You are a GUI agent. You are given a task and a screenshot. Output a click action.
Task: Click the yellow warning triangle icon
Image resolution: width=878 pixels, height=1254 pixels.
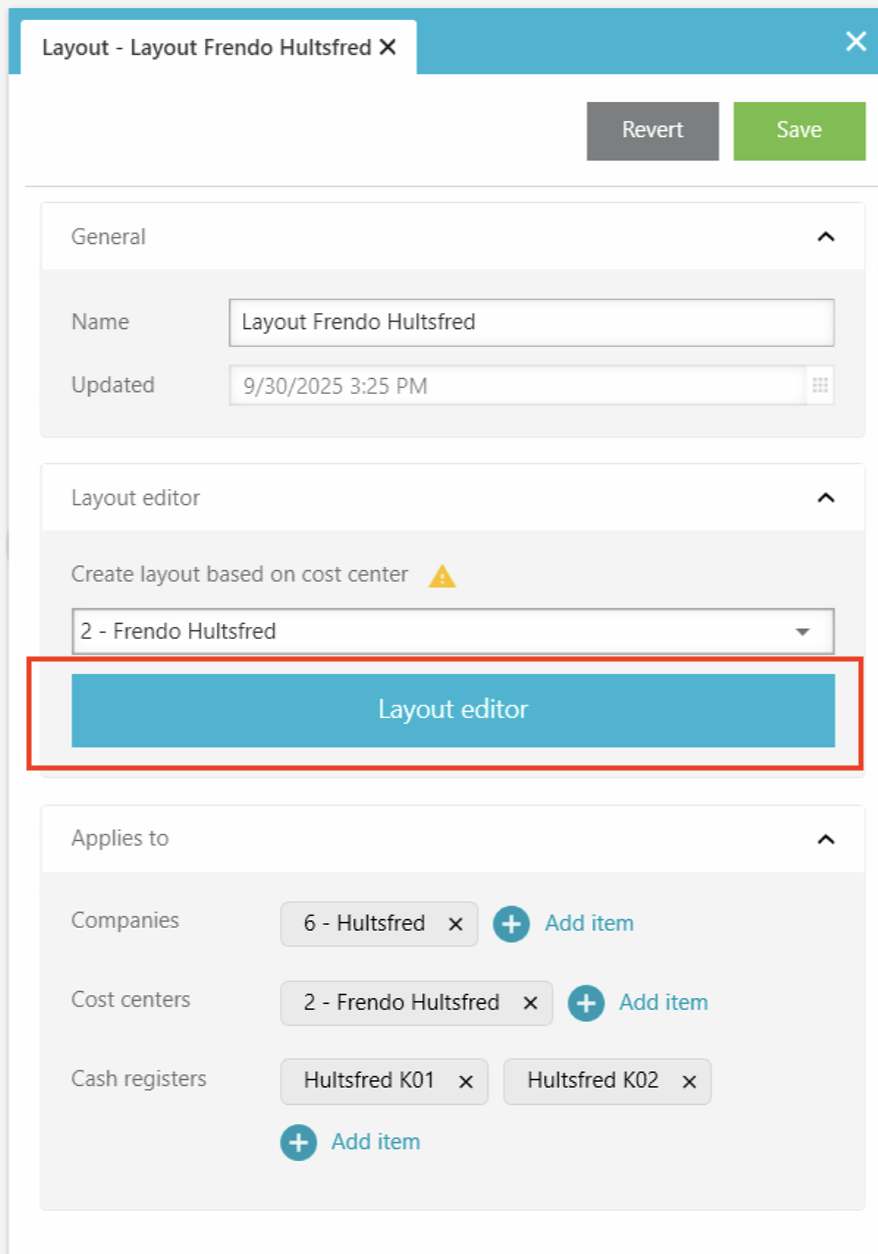click(x=442, y=576)
